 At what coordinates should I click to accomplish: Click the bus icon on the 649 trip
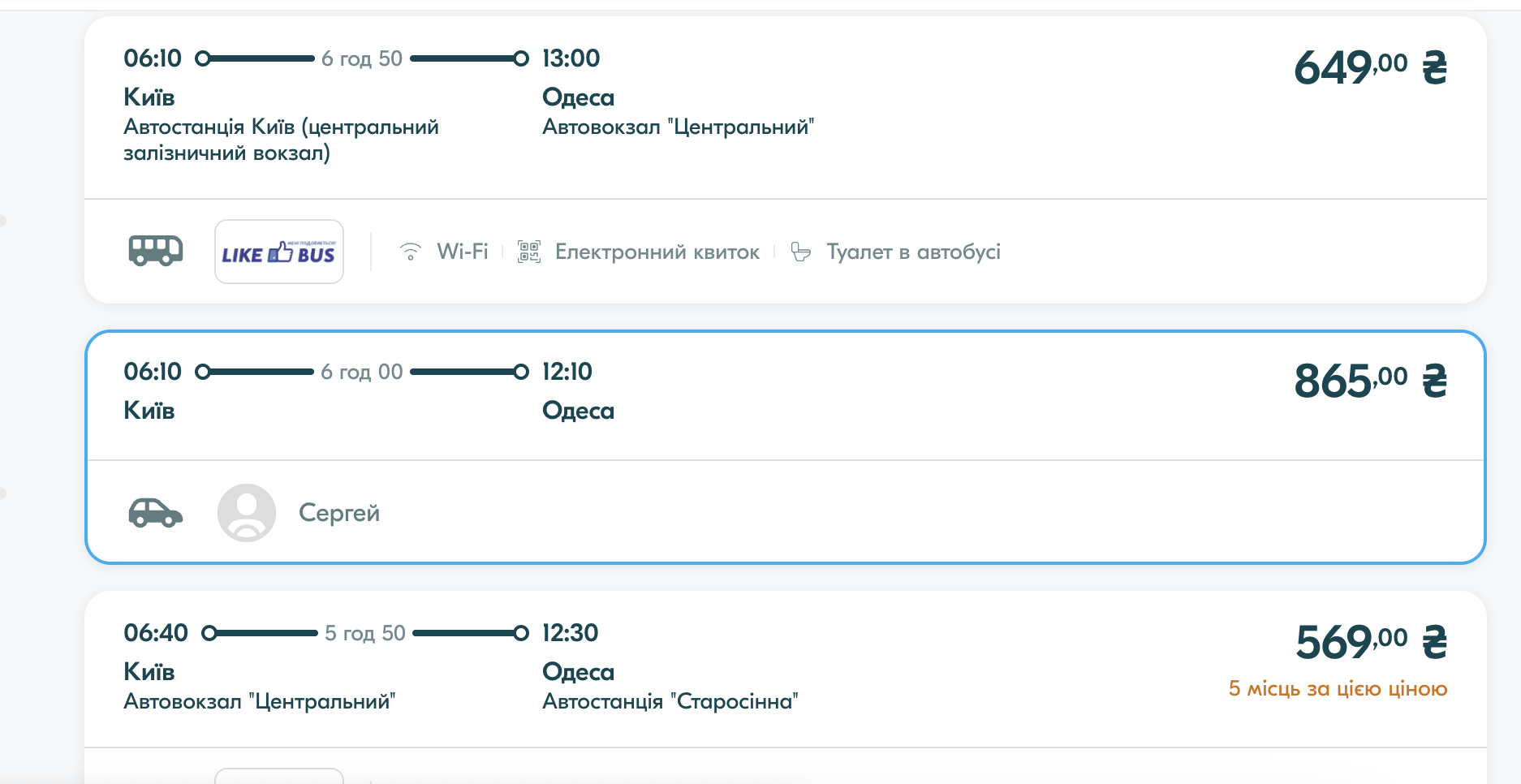tap(156, 251)
